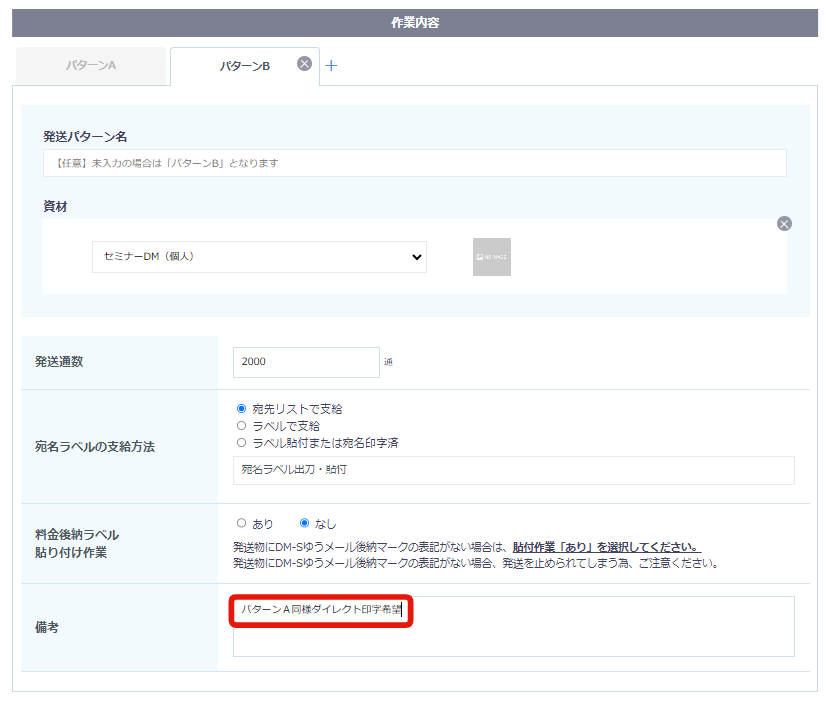Expand the material dropdown chevron arrow

(416, 257)
